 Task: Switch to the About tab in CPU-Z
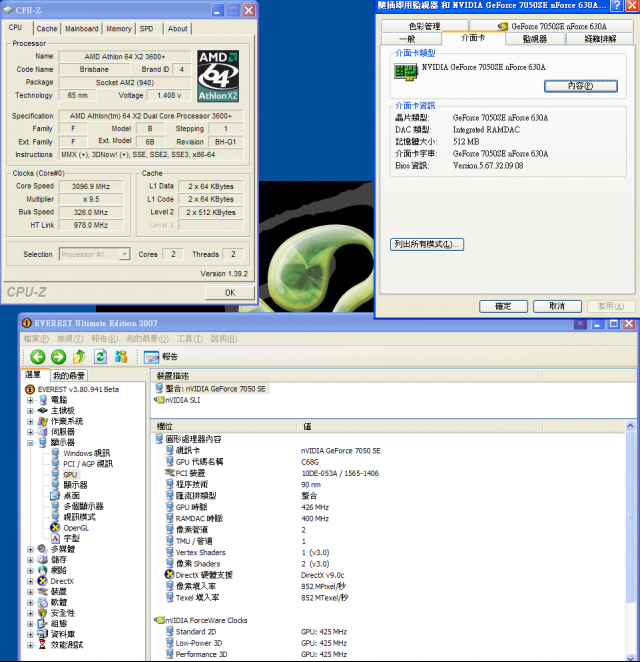pyautogui.click(x=177, y=29)
